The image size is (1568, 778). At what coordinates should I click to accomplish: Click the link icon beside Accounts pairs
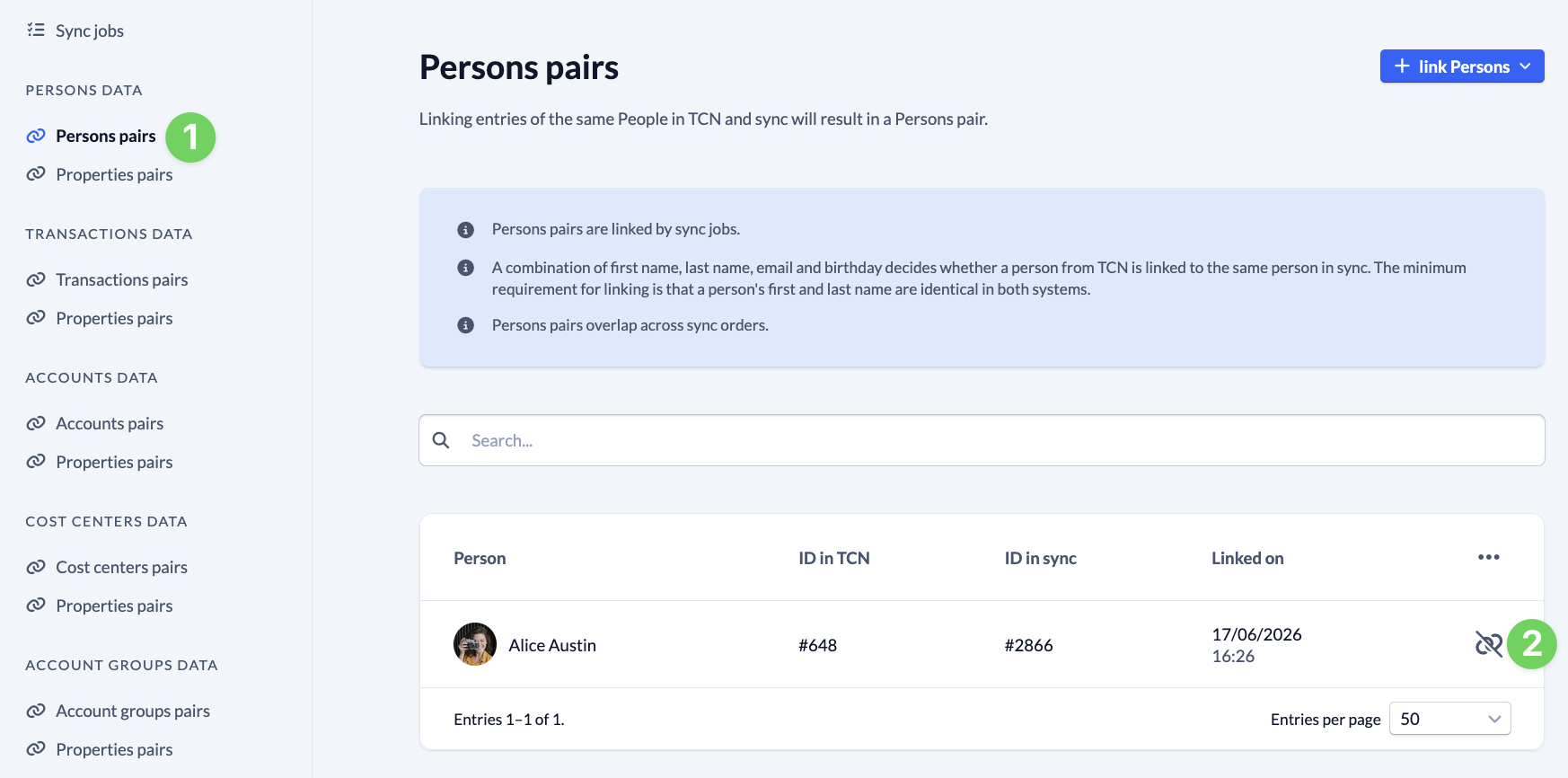(36, 423)
